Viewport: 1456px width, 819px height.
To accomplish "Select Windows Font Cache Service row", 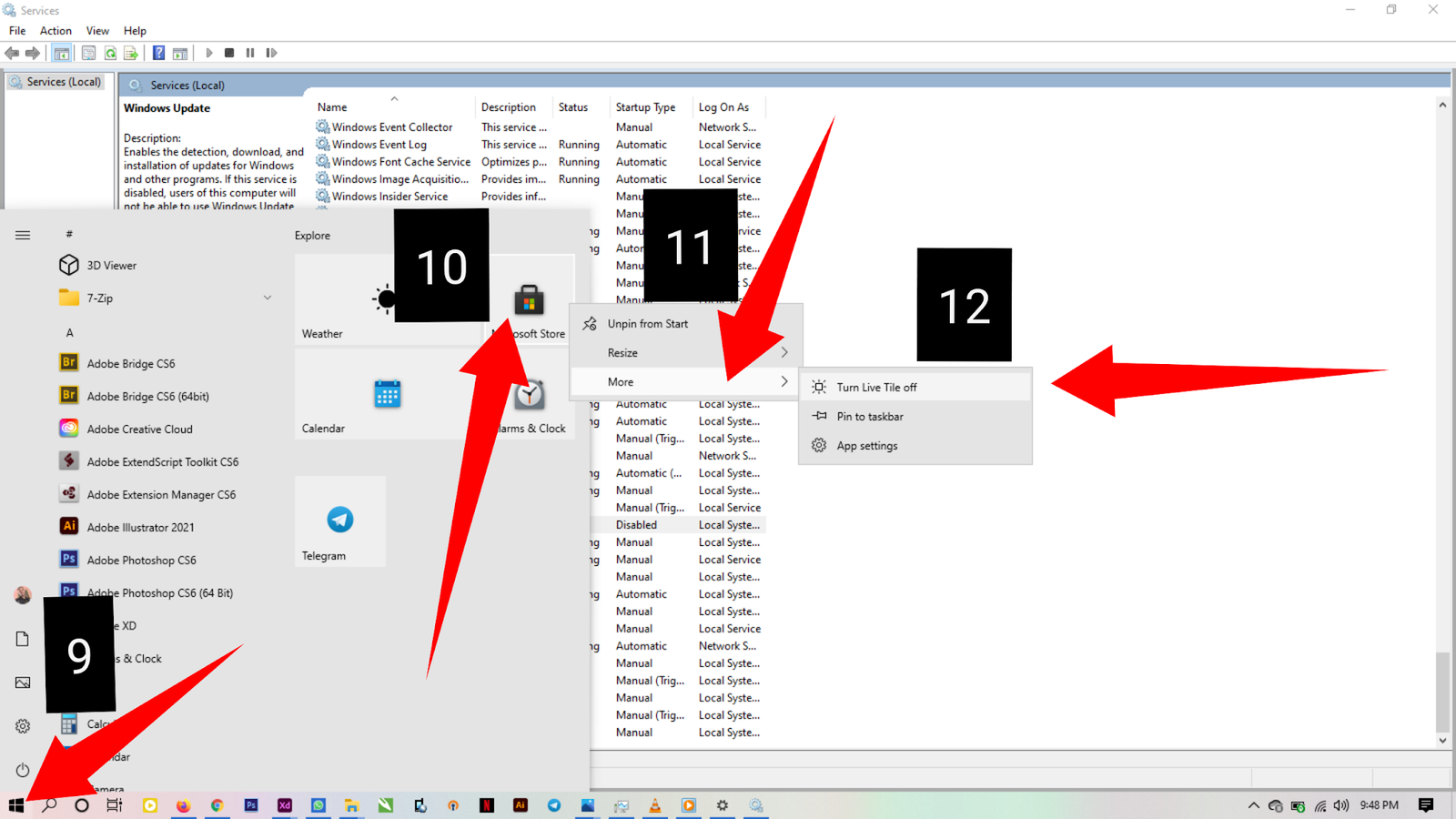I will [539, 162].
